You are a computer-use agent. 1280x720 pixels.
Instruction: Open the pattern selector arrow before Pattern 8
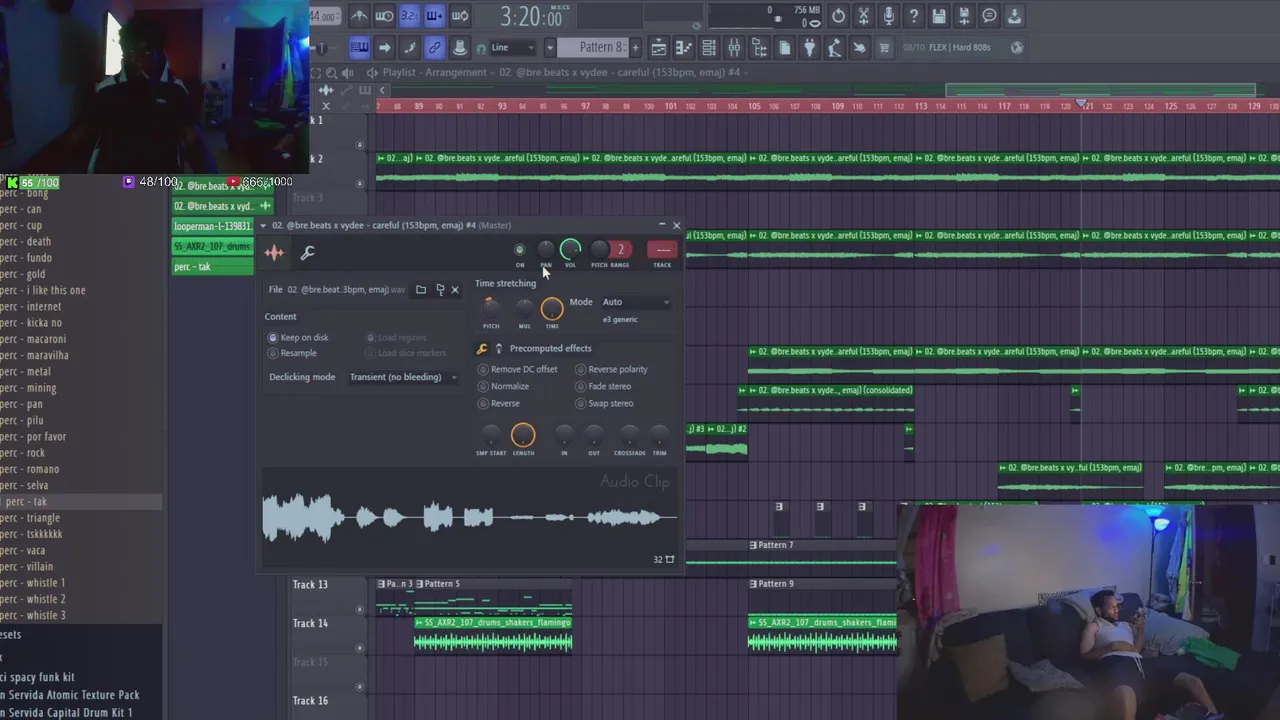point(550,47)
